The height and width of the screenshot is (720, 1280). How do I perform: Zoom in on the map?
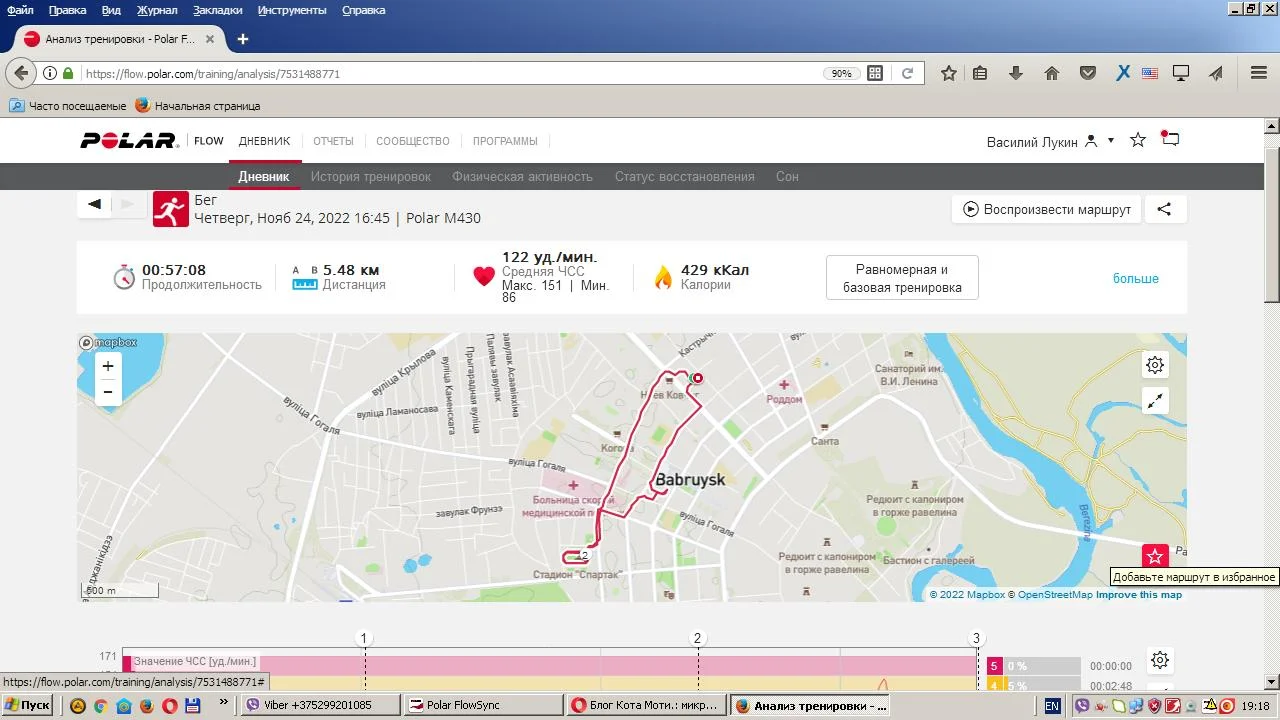[x=108, y=366]
